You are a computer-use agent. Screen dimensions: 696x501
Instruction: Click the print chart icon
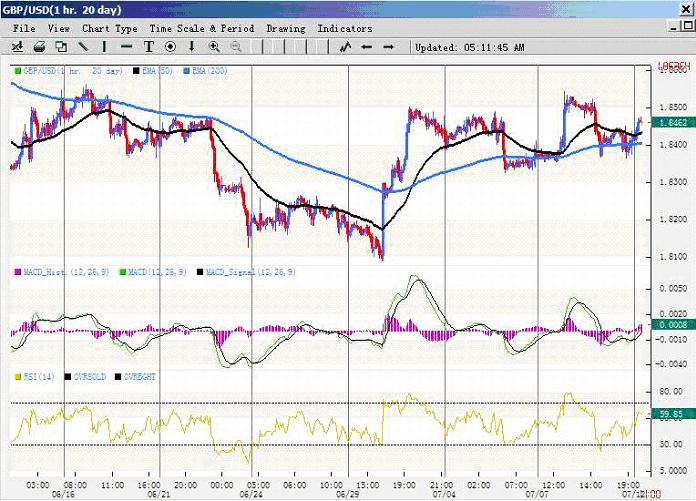click(39, 47)
